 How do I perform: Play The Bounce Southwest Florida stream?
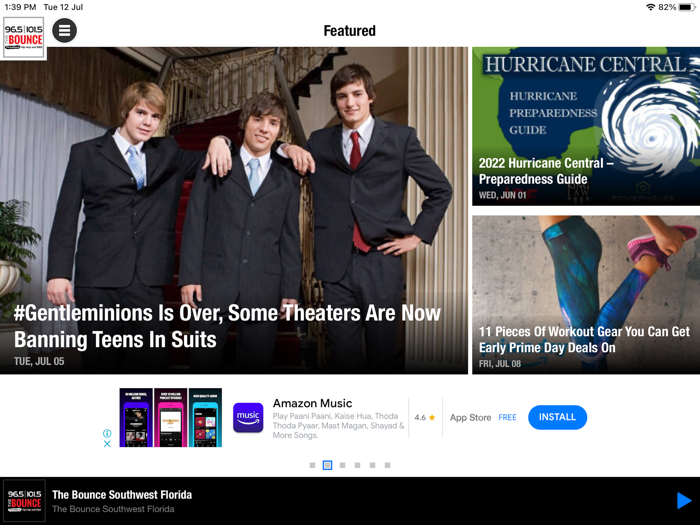point(684,500)
